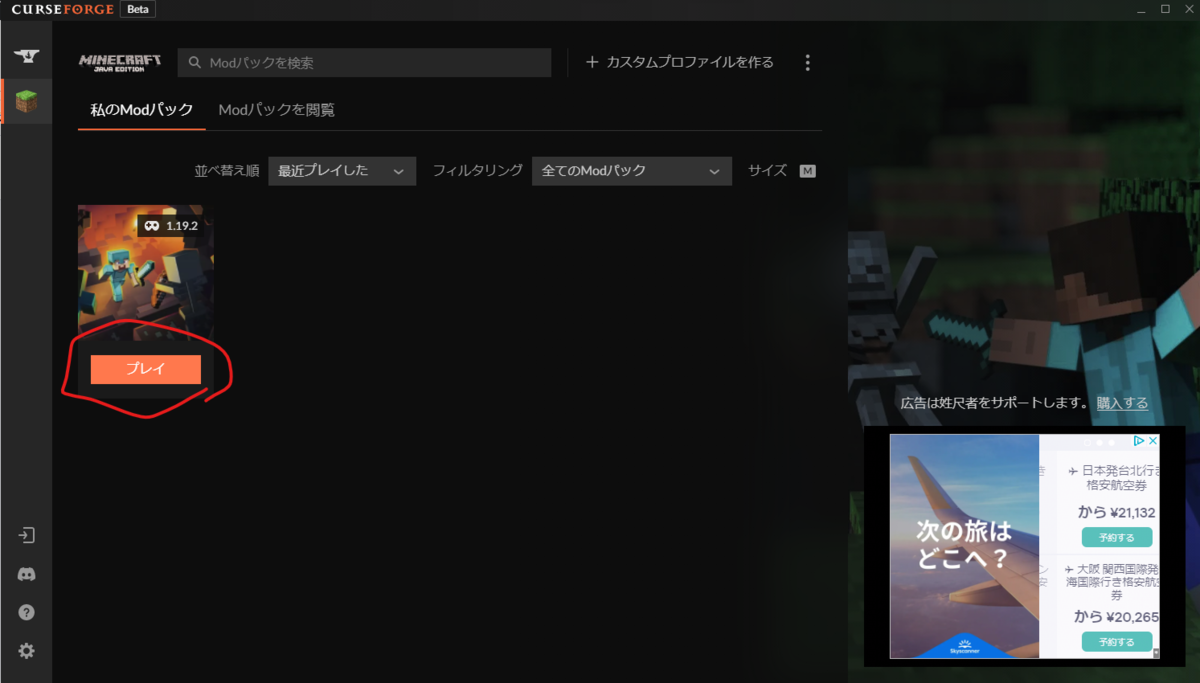Click first 予約する button priced ¥21,132
The height and width of the screenshot is (683, 1200).
click(1117, 537)
